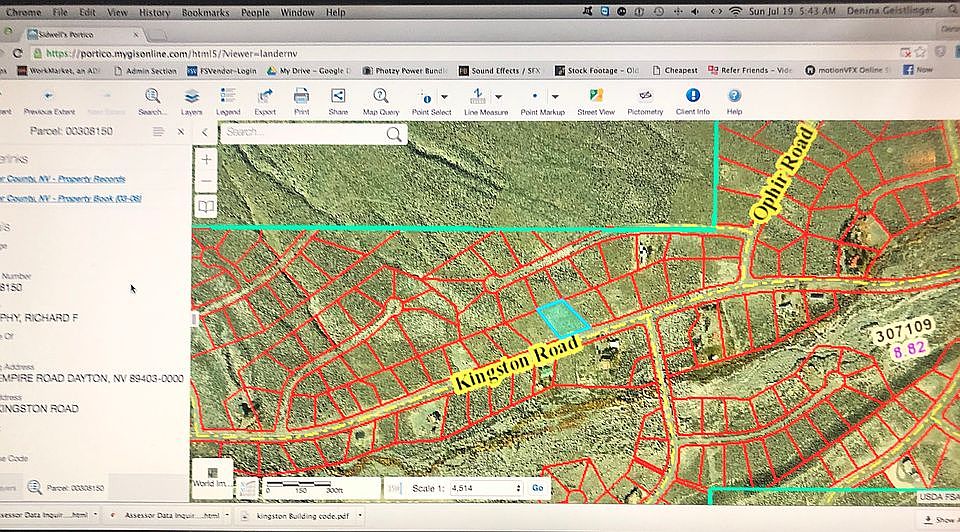Print the current map view
Image resolution: width=960 pixels, height=532 pixels.
301,97
